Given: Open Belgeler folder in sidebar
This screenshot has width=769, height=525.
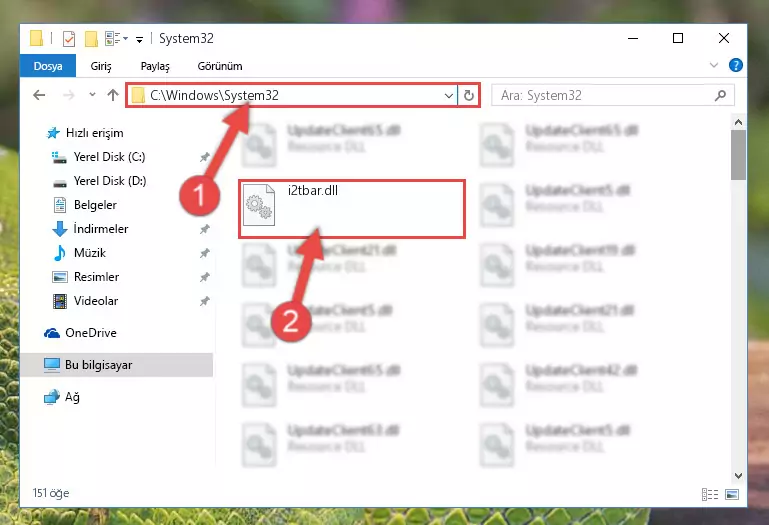Looking at the screenshot, I should pos(95,205).
